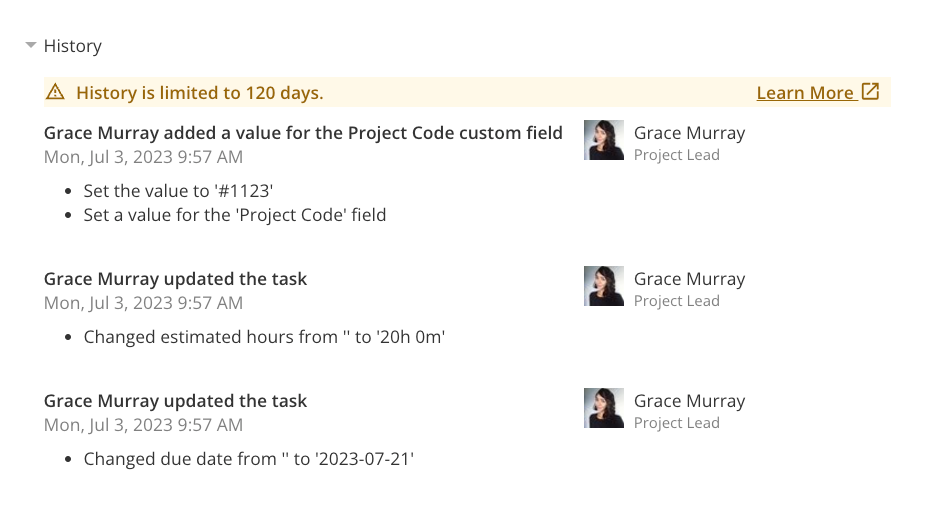Click the timestamp of the Project Code entry
935x507 pixels.
pos(143,157)
